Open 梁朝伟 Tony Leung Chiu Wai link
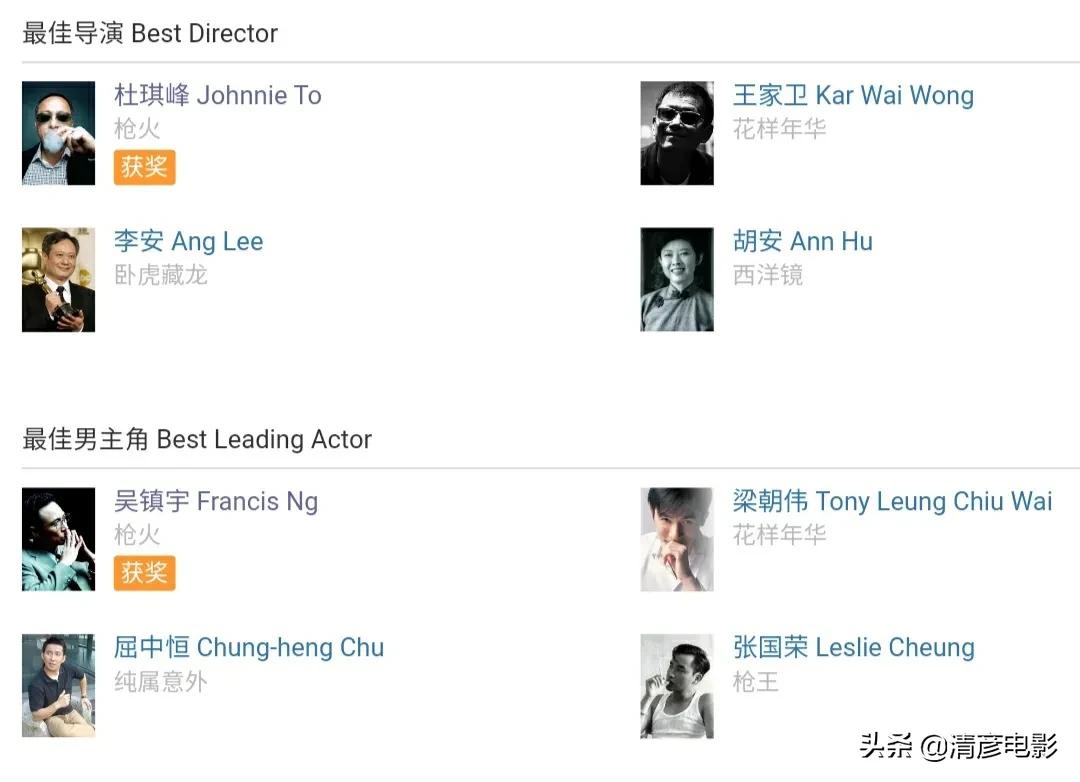Screen dimensions: 1080x782 point(892,502)
